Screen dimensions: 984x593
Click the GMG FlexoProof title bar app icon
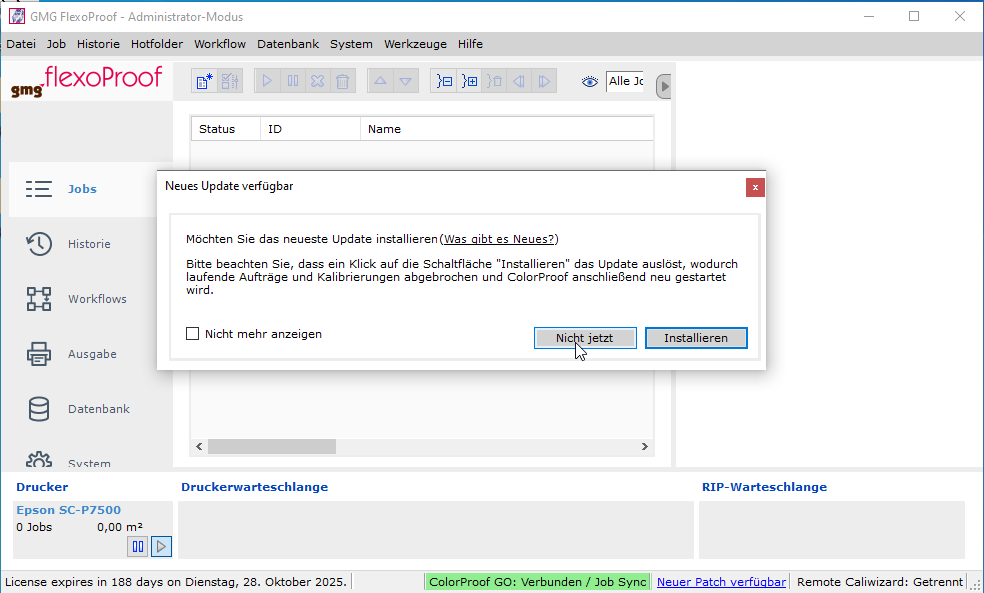tap(16, 16)
